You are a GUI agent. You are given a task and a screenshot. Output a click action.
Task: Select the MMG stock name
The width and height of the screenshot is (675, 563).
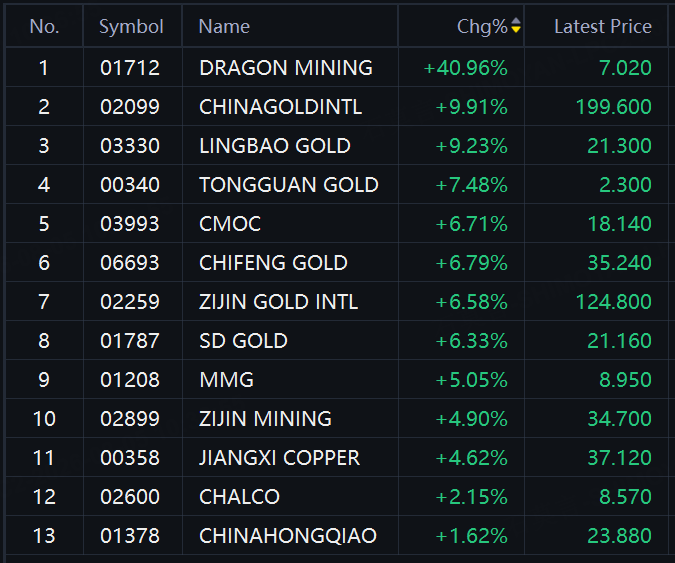226,380
